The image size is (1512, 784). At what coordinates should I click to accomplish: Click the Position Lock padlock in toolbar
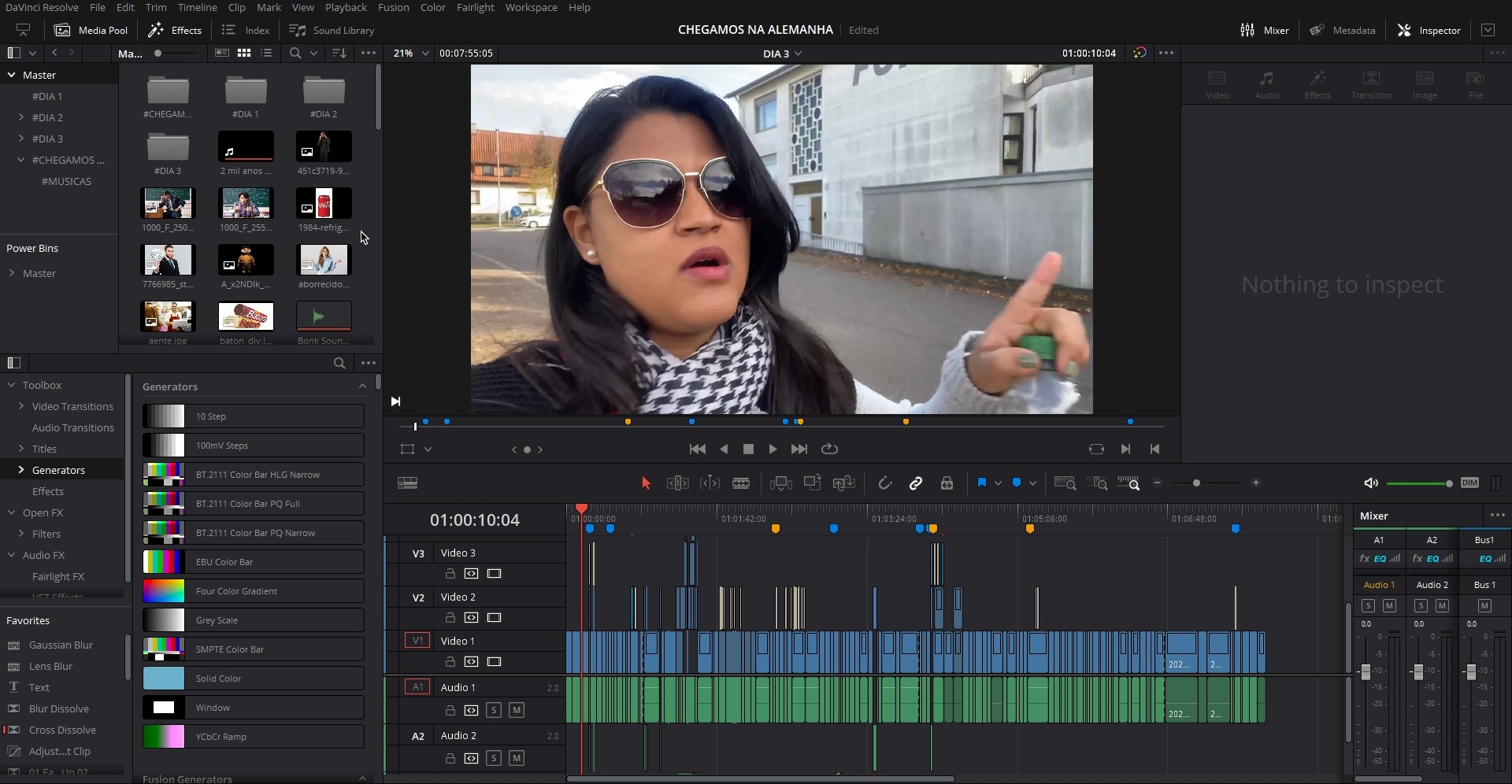click(x=947, y=483)
